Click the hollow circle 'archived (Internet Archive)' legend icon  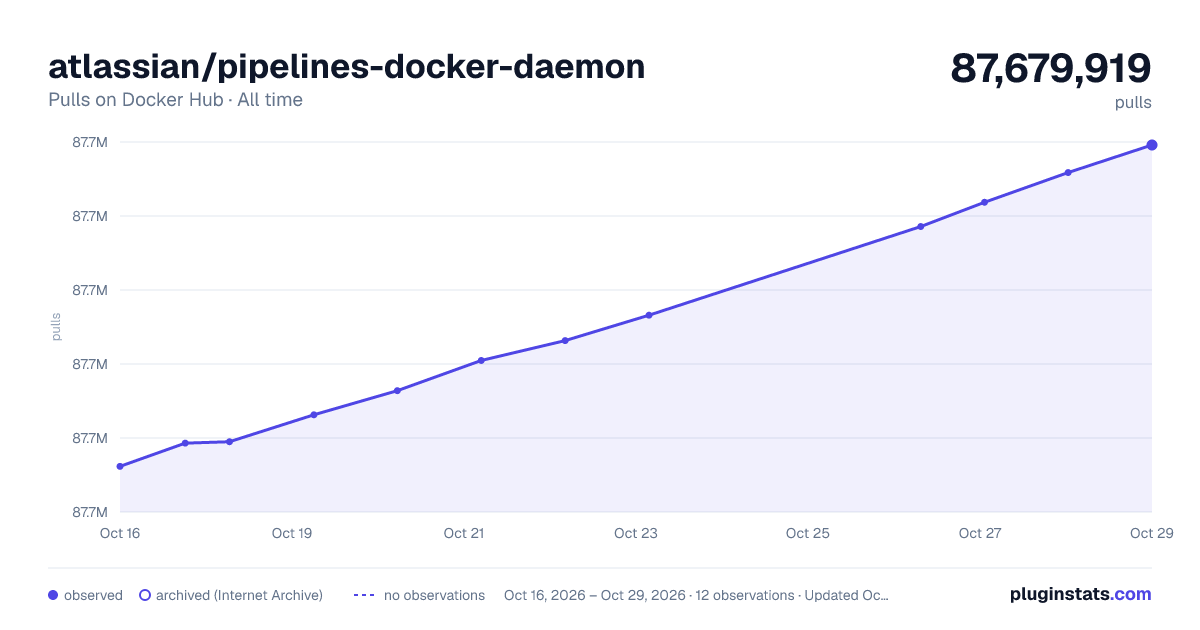144,595
